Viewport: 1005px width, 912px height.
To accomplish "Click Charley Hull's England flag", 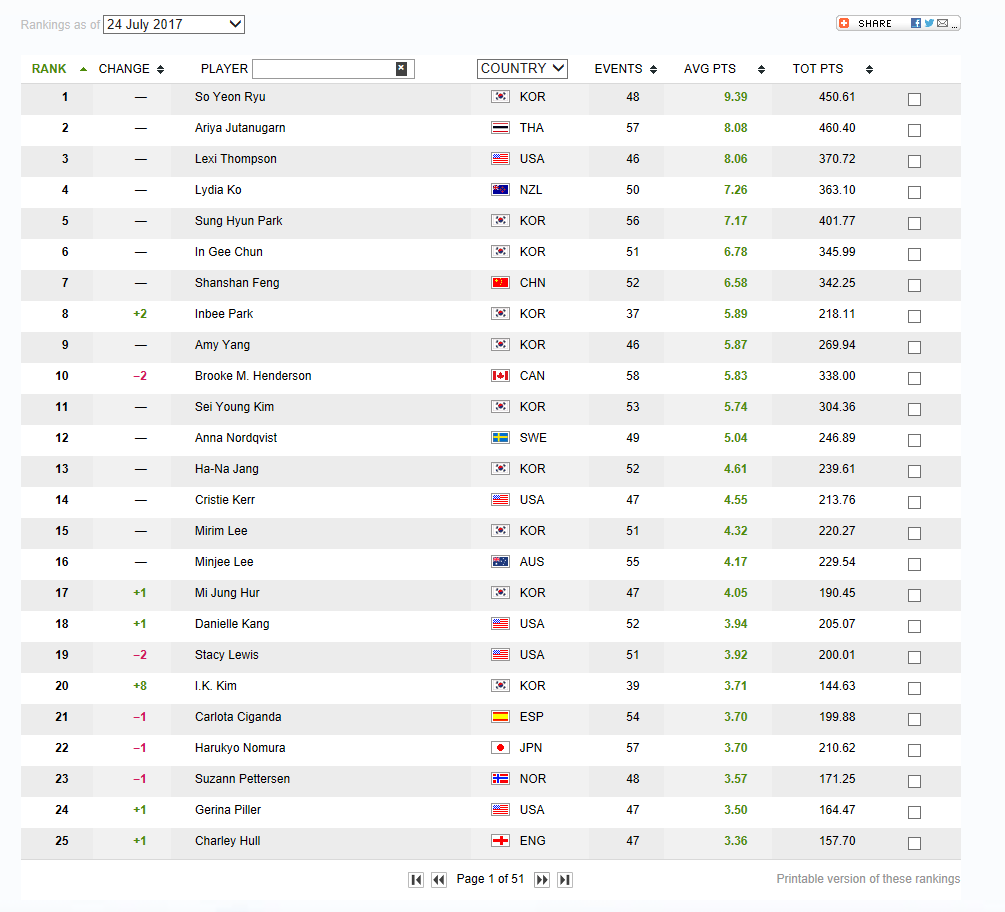I will (500, 841).
